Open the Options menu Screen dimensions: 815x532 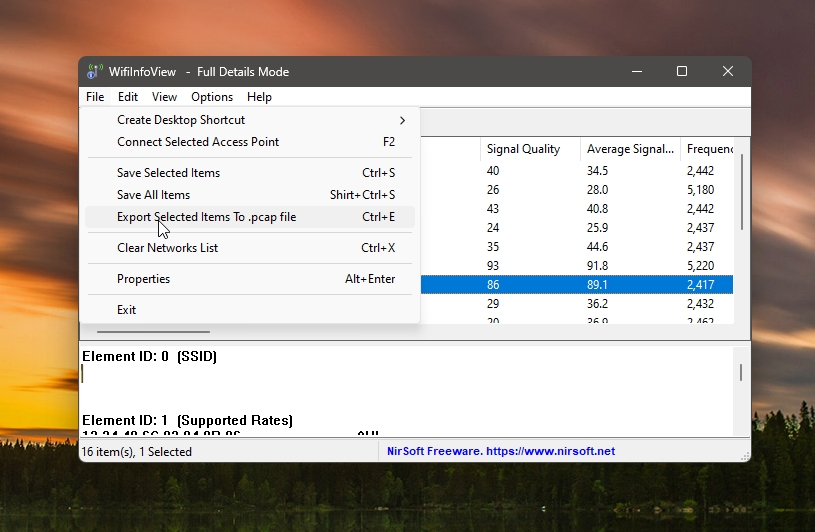click(212, 97)
